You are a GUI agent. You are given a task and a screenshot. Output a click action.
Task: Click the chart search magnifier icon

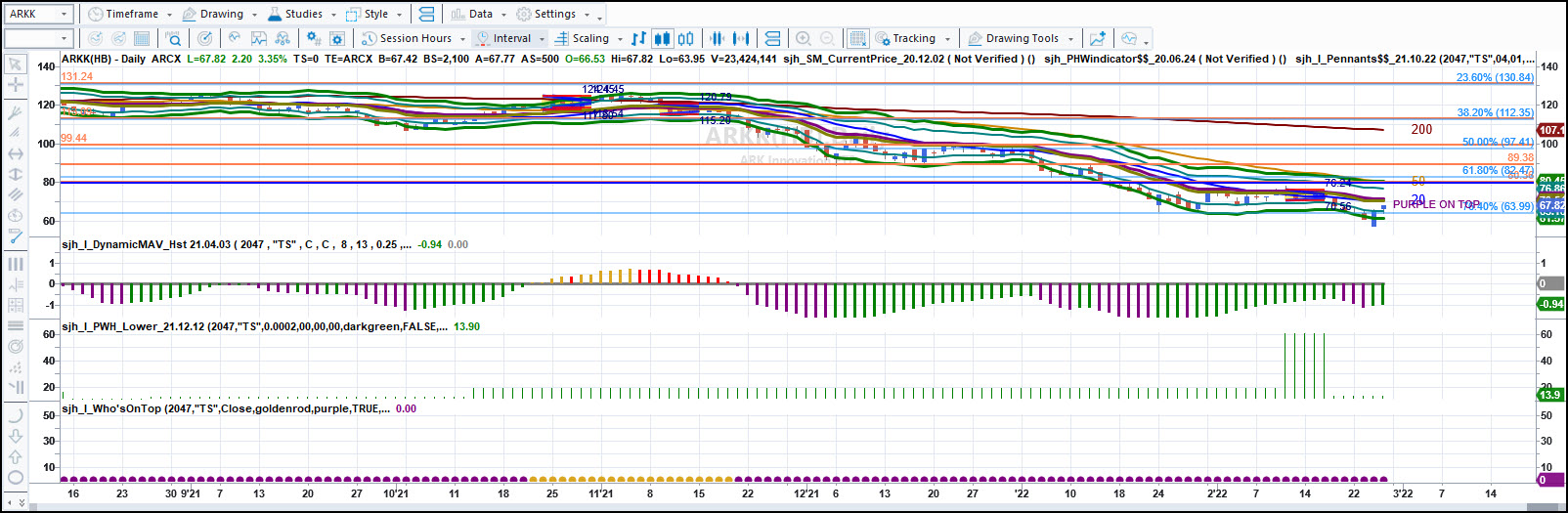(x=173, y=38)
